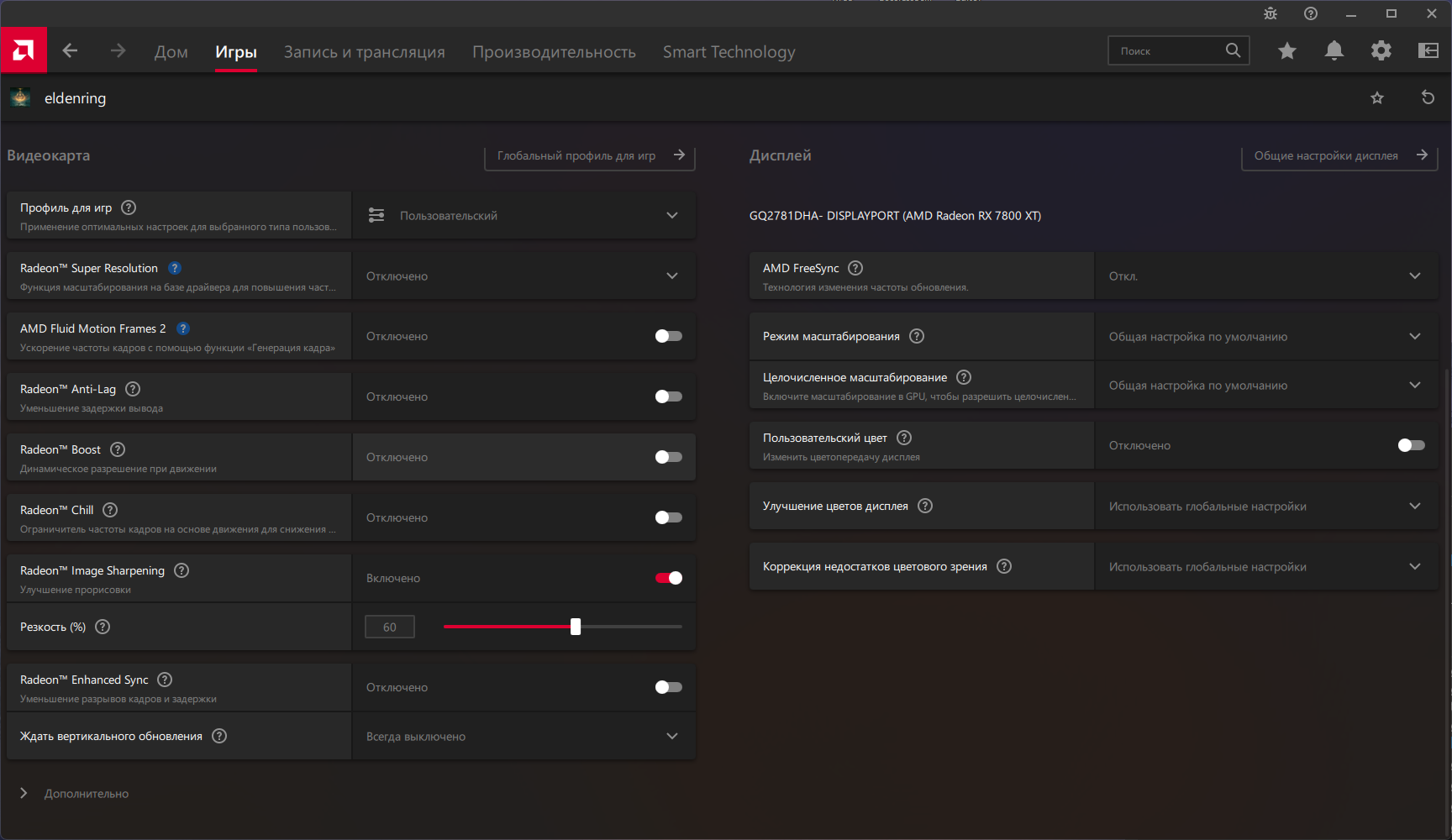Show help for Профиль для игр
1452x840 pixels.
click(x=129, y=207)
